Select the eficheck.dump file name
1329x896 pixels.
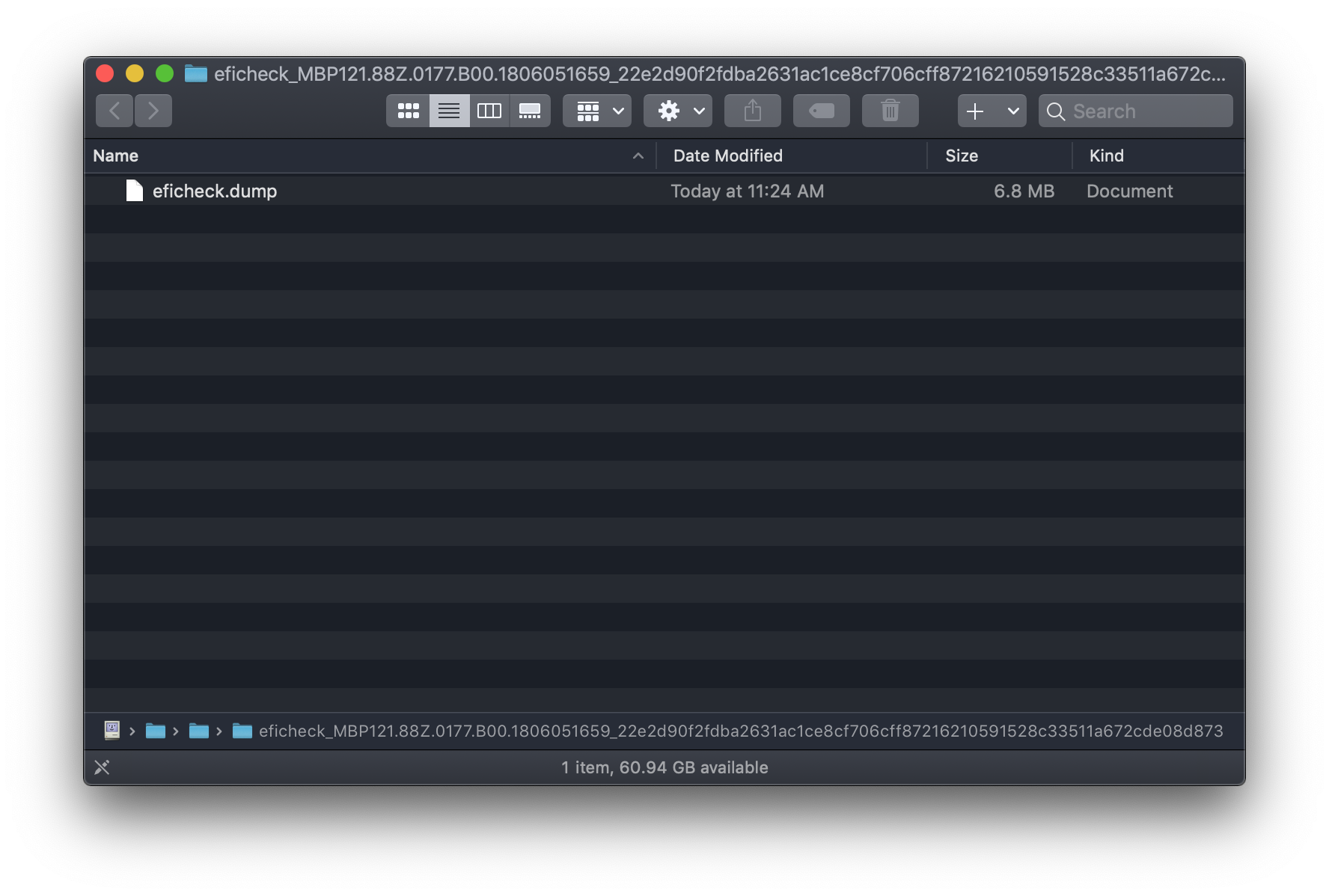click(x=215, y=191)
